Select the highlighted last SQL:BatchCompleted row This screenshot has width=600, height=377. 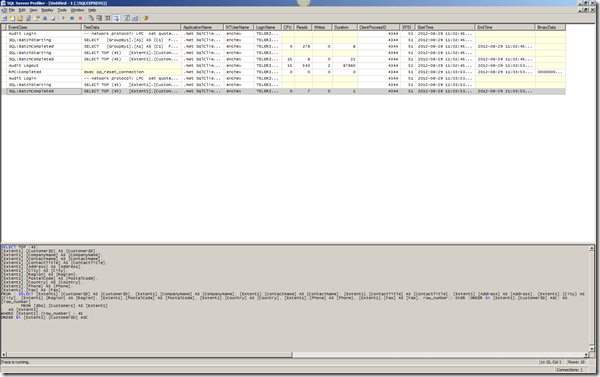click(x=284, y=91)
